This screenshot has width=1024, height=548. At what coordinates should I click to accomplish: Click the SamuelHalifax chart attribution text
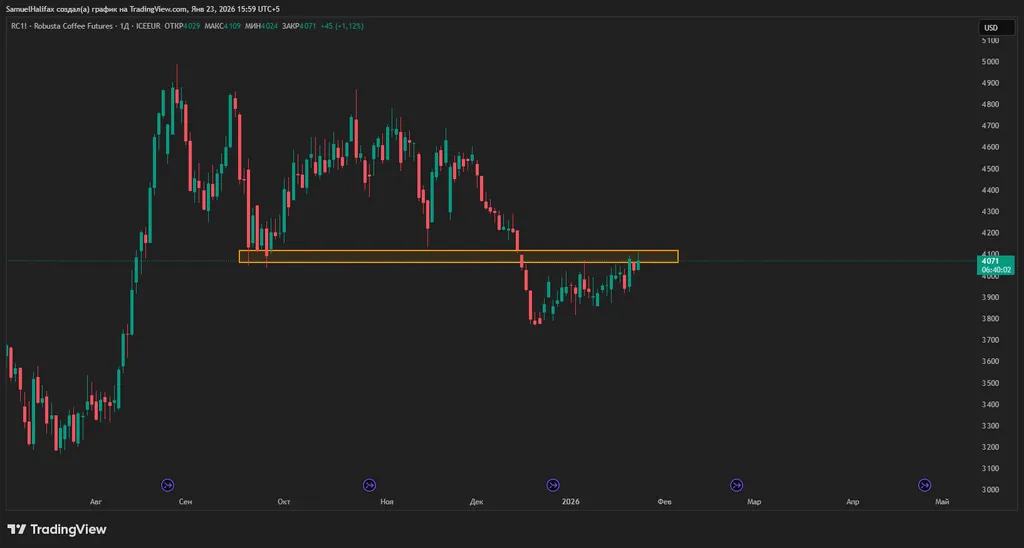point(143,8)
